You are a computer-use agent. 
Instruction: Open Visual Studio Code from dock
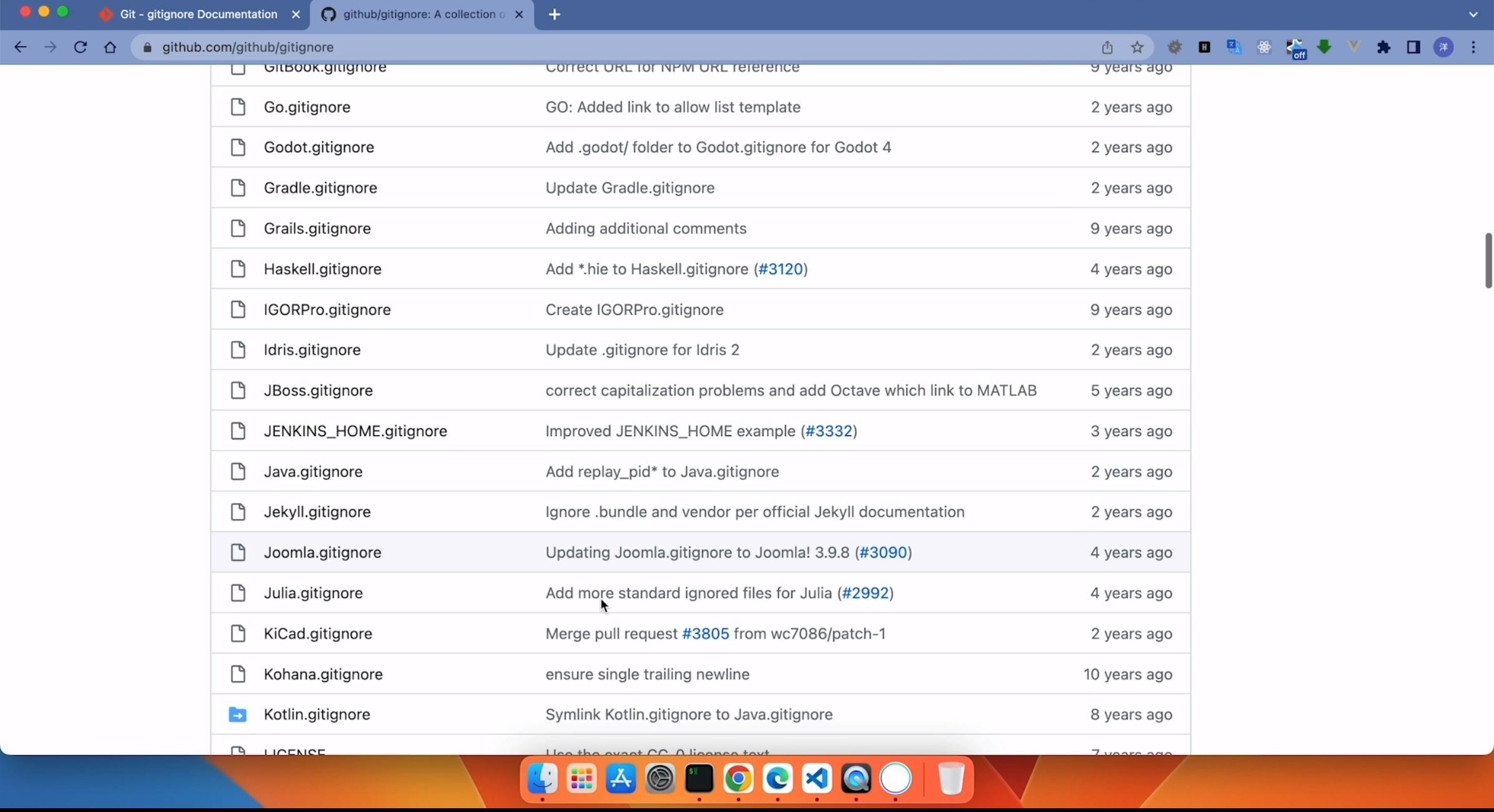point(816,779)
